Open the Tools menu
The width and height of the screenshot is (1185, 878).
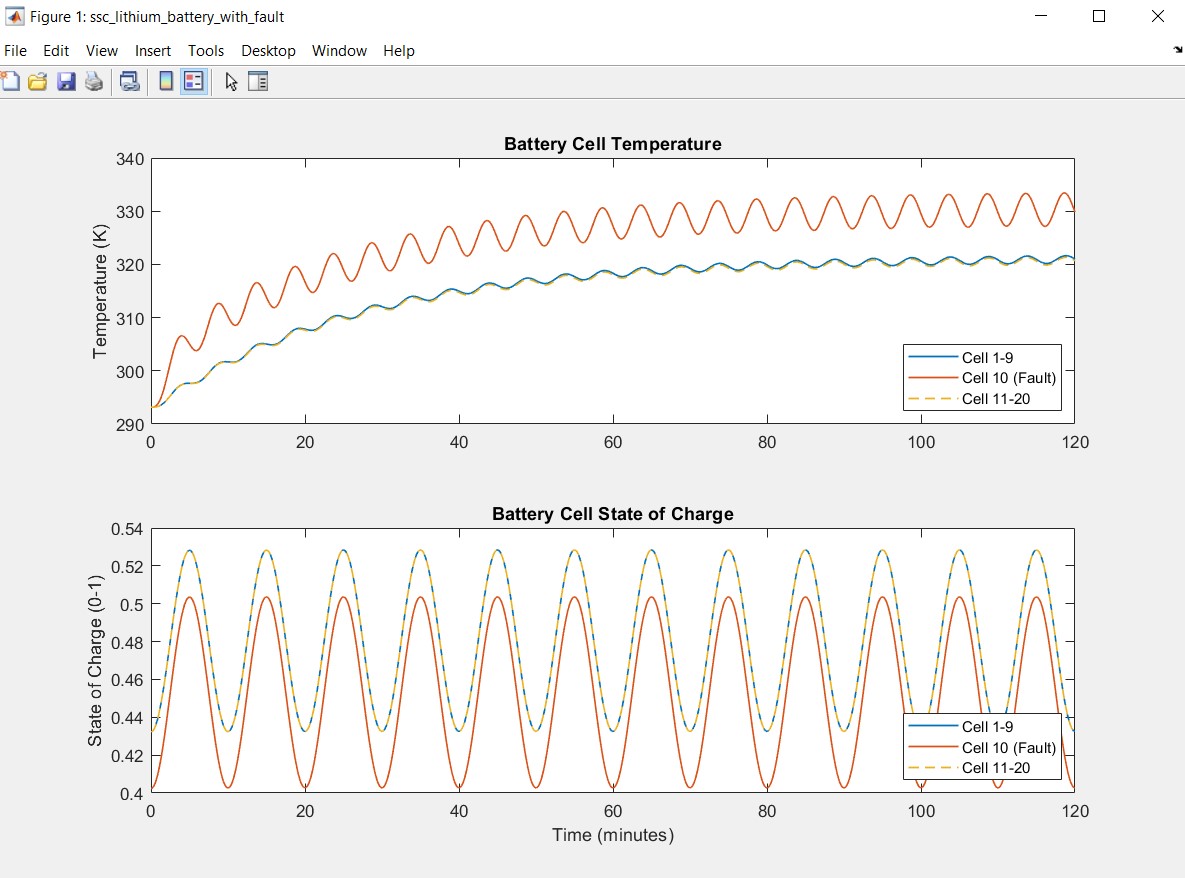(x=206, y=51)
